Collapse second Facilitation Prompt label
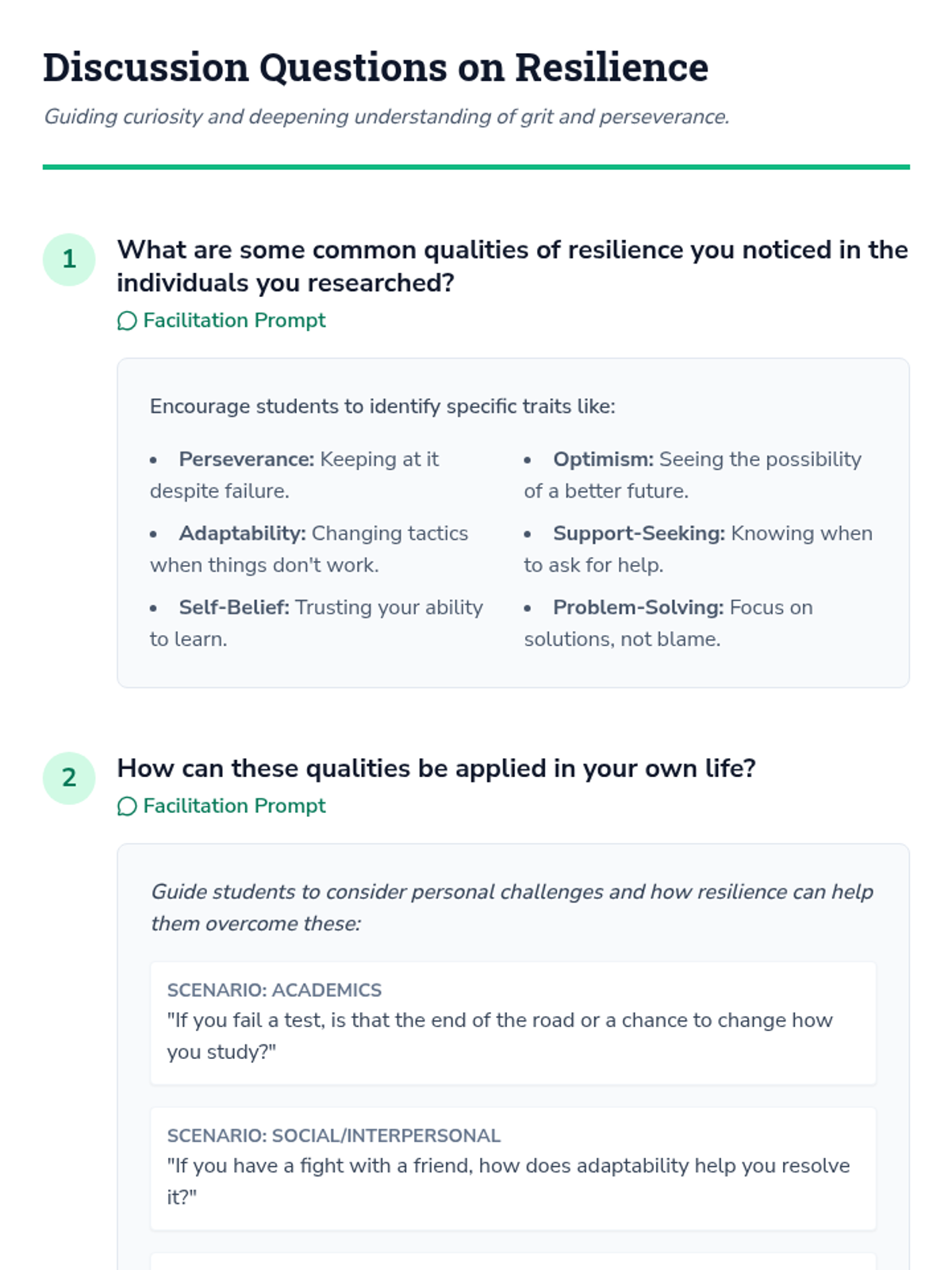Viewport: 952px width, 1270px height. click(x=234, y=806)
